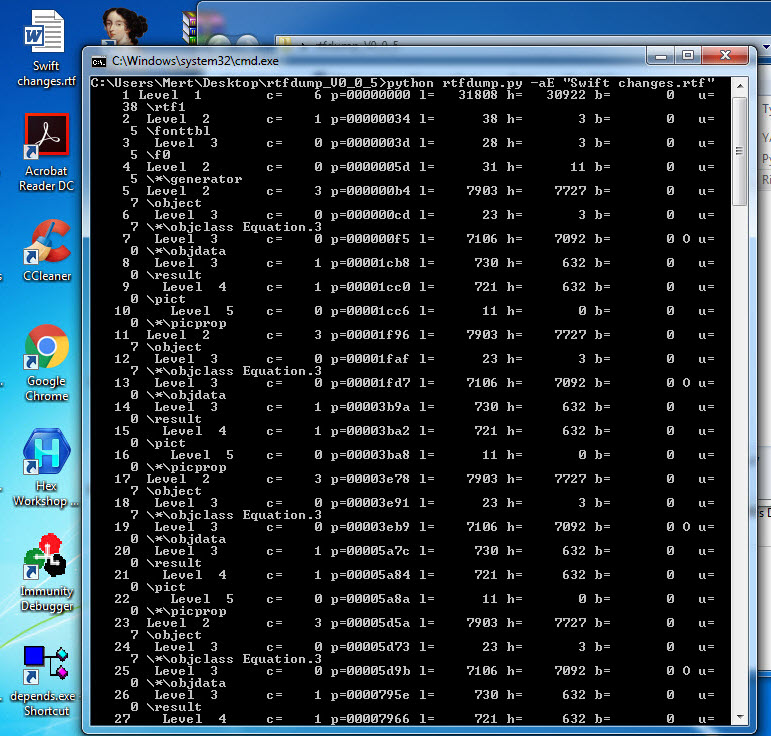Close the cmd.exe console window
This screenshot has height=736, width=771.
click(726, 55)
